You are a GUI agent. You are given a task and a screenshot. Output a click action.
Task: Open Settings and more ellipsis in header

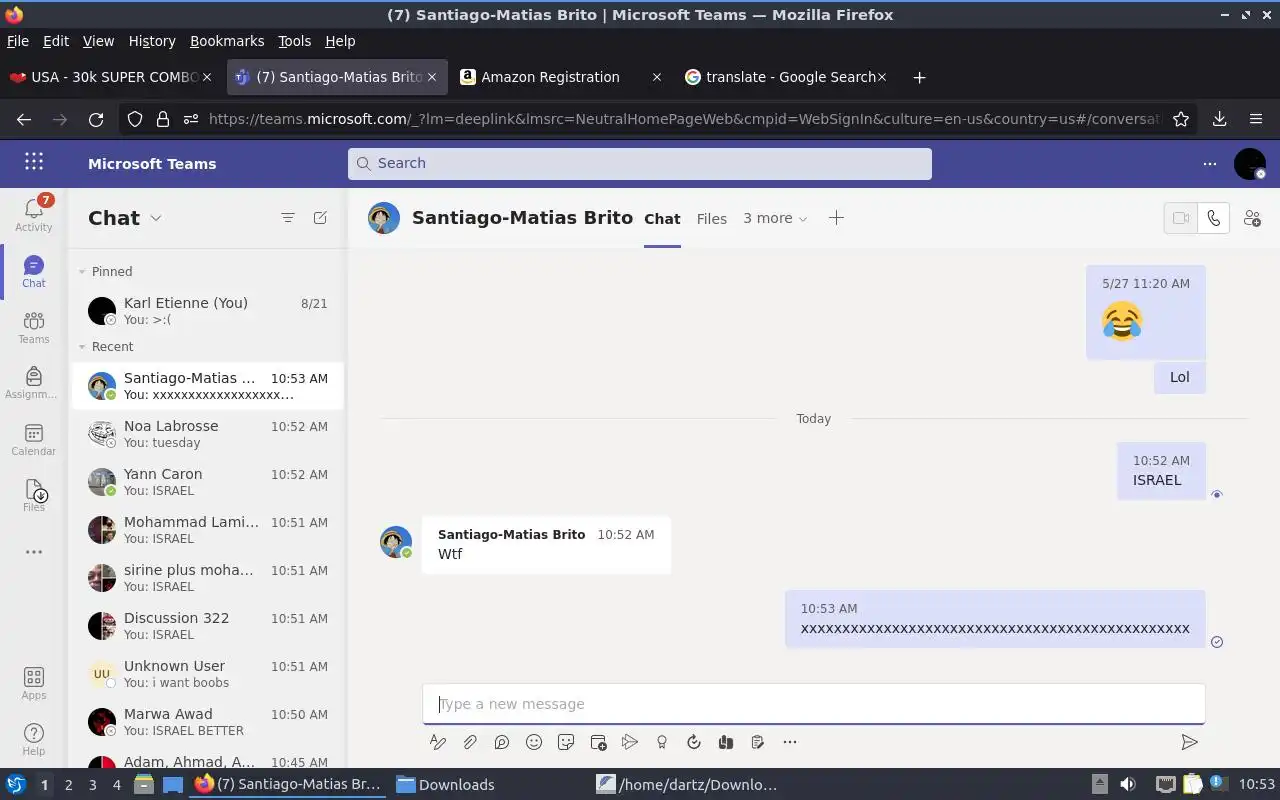[x=1210, y=163]
